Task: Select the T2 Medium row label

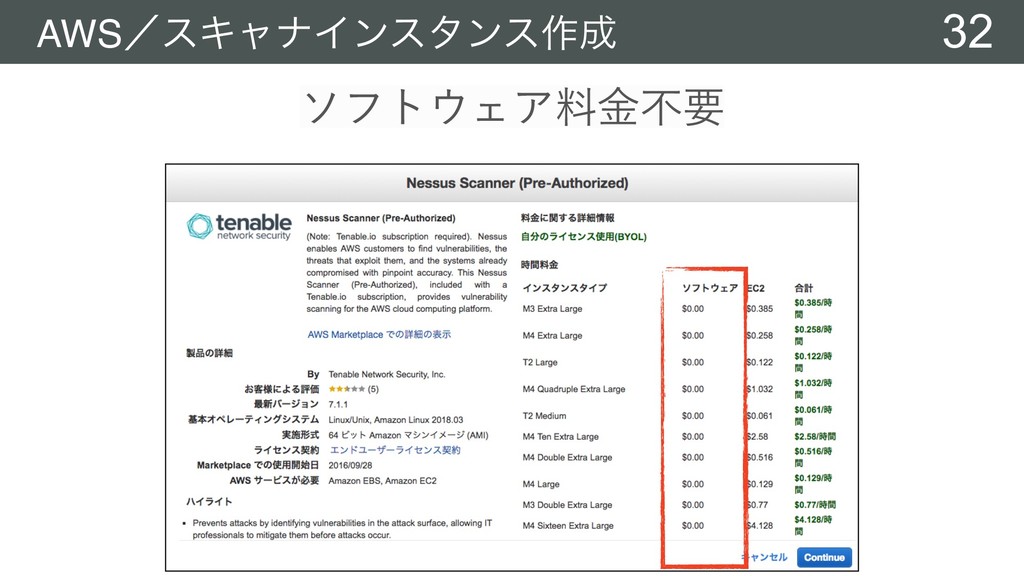Action: (x=545, y=416)
